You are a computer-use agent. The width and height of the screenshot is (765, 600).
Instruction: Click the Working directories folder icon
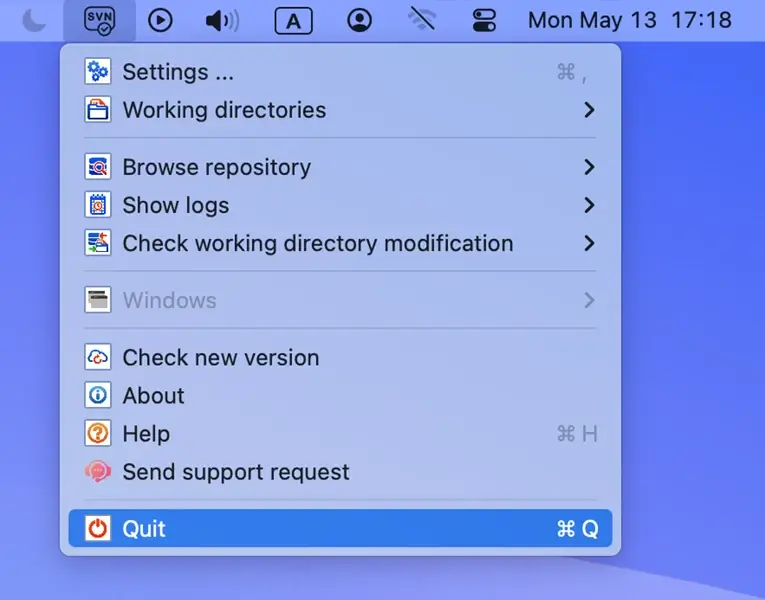click(98, 109)
